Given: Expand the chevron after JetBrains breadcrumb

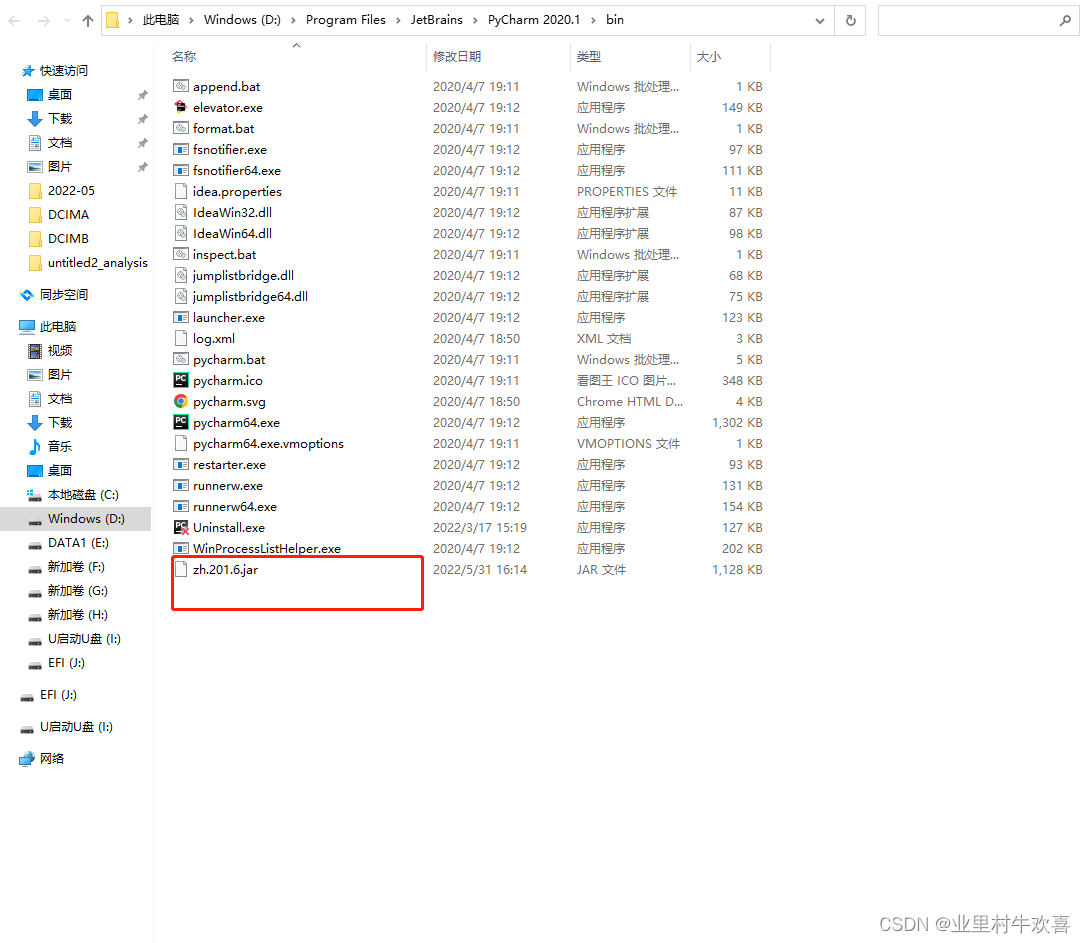Looking at the screenshot, I should pyautogui.click(x=475, y=20).
